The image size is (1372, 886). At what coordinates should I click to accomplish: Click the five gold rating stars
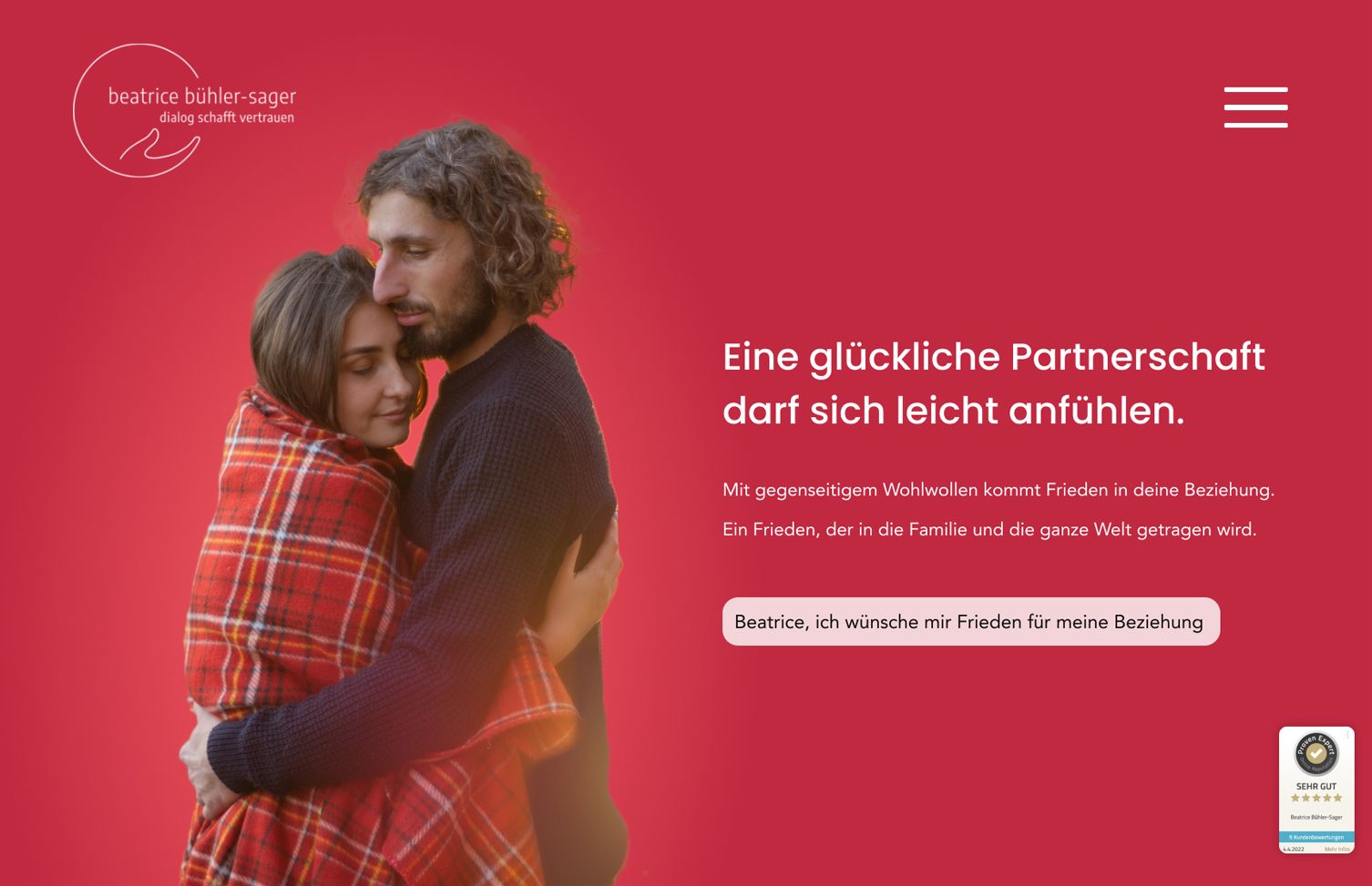1316,798
